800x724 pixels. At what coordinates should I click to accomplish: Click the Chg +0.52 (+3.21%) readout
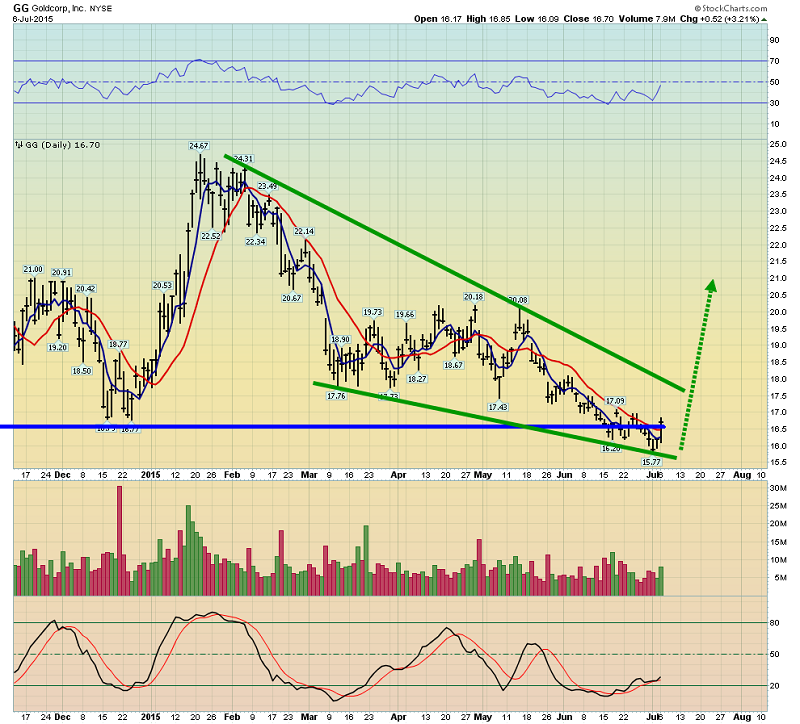[720, 19]
